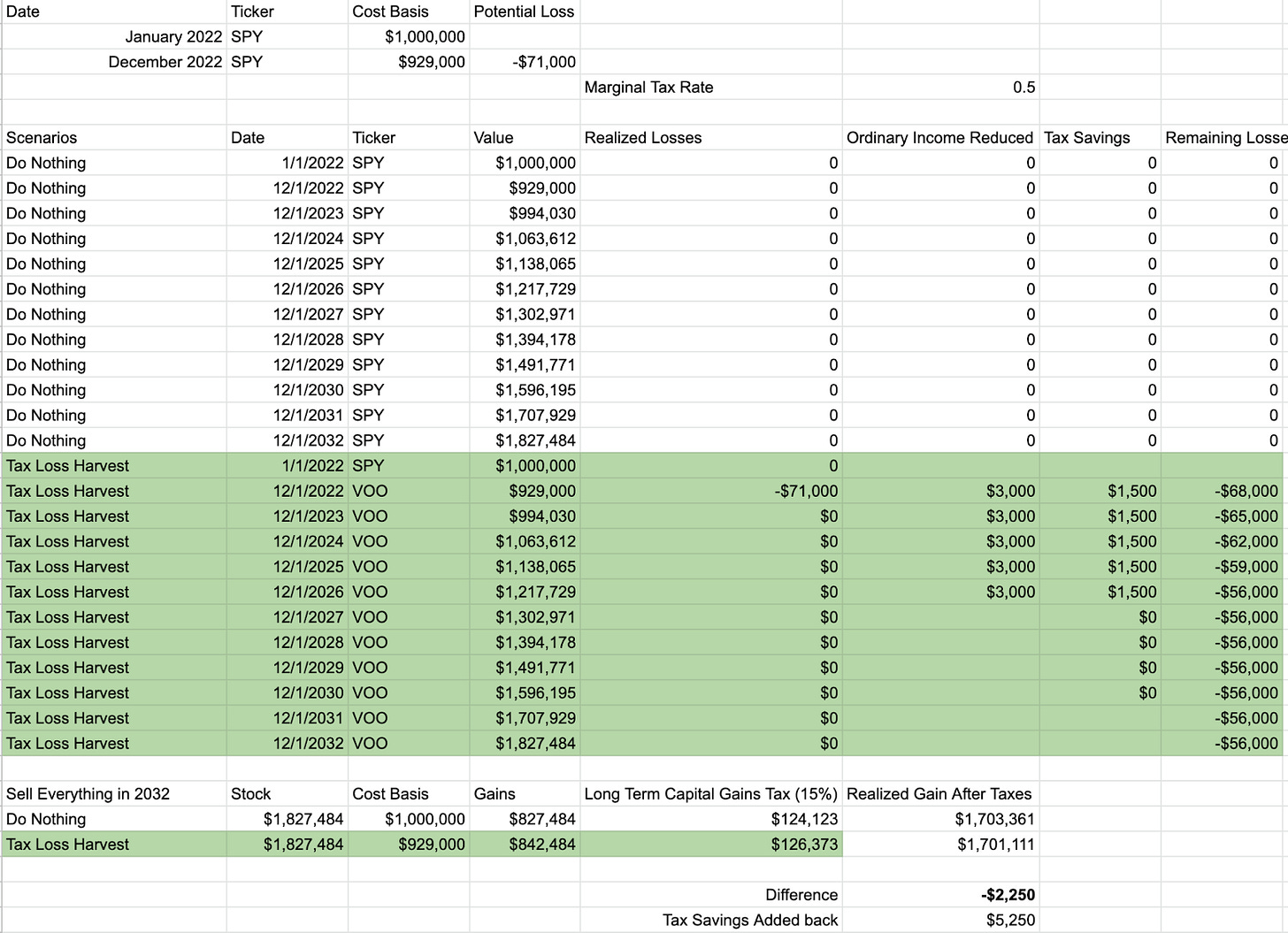Select the Stock column header

click(x=287, y=794)
